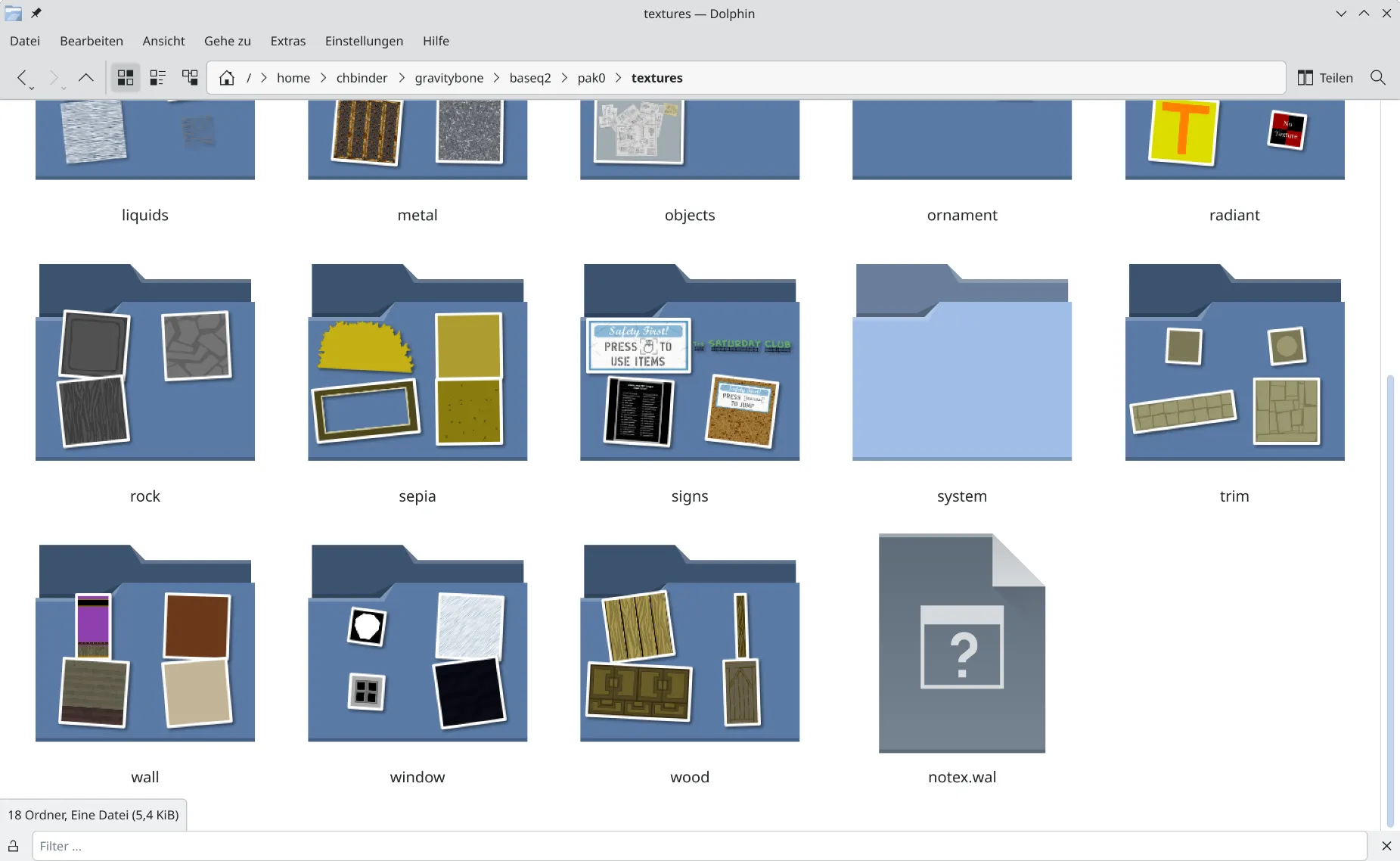Expand chevron before textures in path
The width and height of the screenshot is (1400, 861).
pyautogui.click(x=618, y=78)
